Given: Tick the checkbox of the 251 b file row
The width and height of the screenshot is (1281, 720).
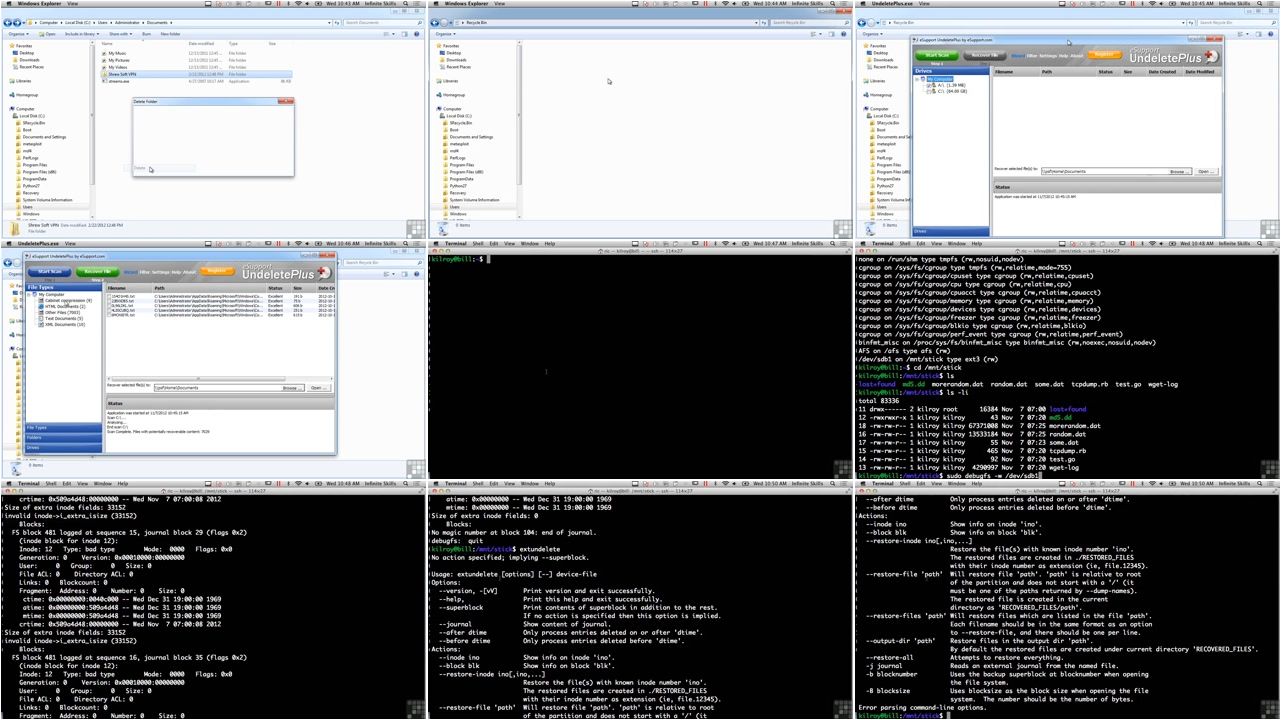Looking at the screenshot, I should 109,311.
